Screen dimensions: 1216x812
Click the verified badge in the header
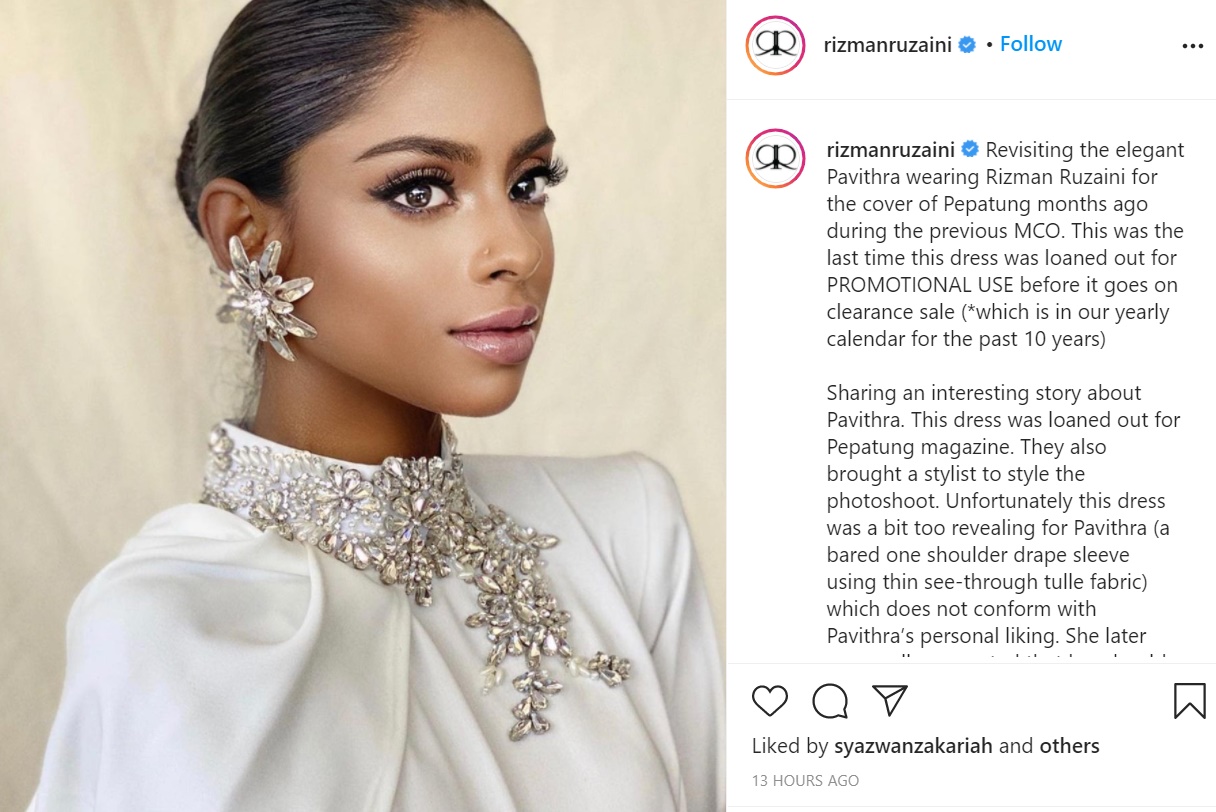pos(967,45)
